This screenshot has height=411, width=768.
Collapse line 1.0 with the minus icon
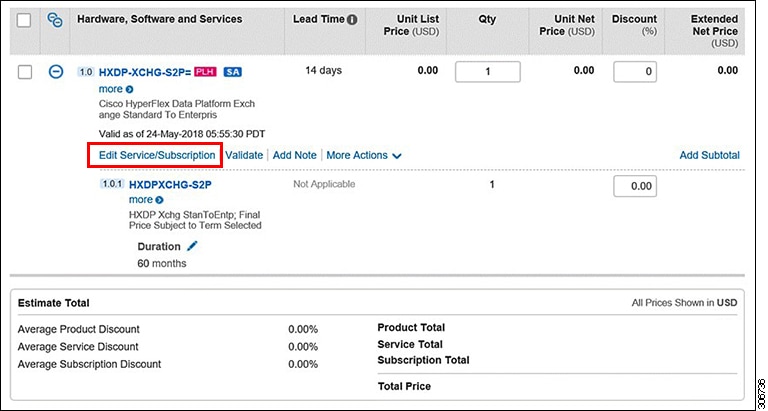(55, 72)
